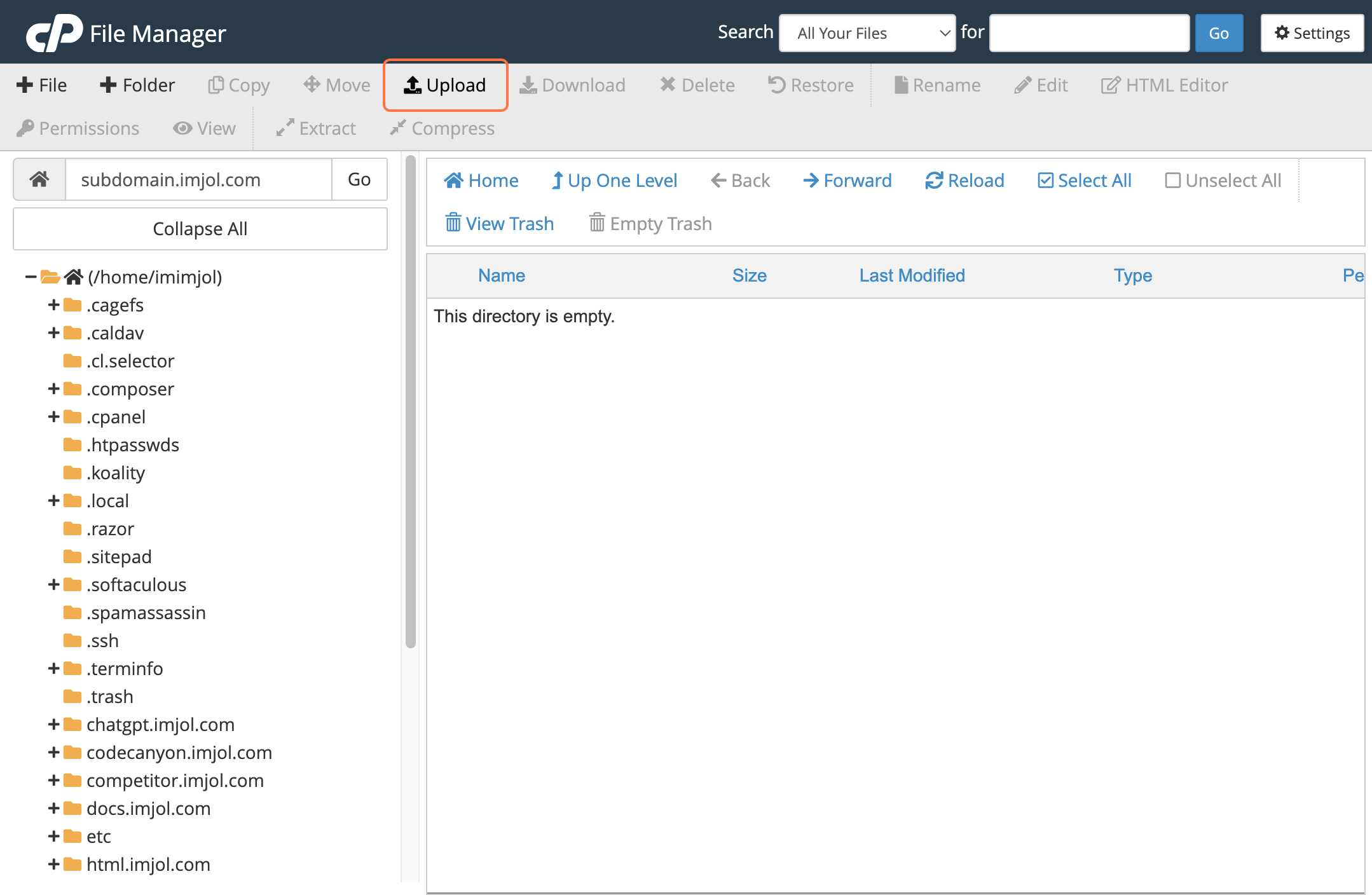Click the Compress toolbar item
Viewport: 1372px width, 895px height.
point(442,128)
